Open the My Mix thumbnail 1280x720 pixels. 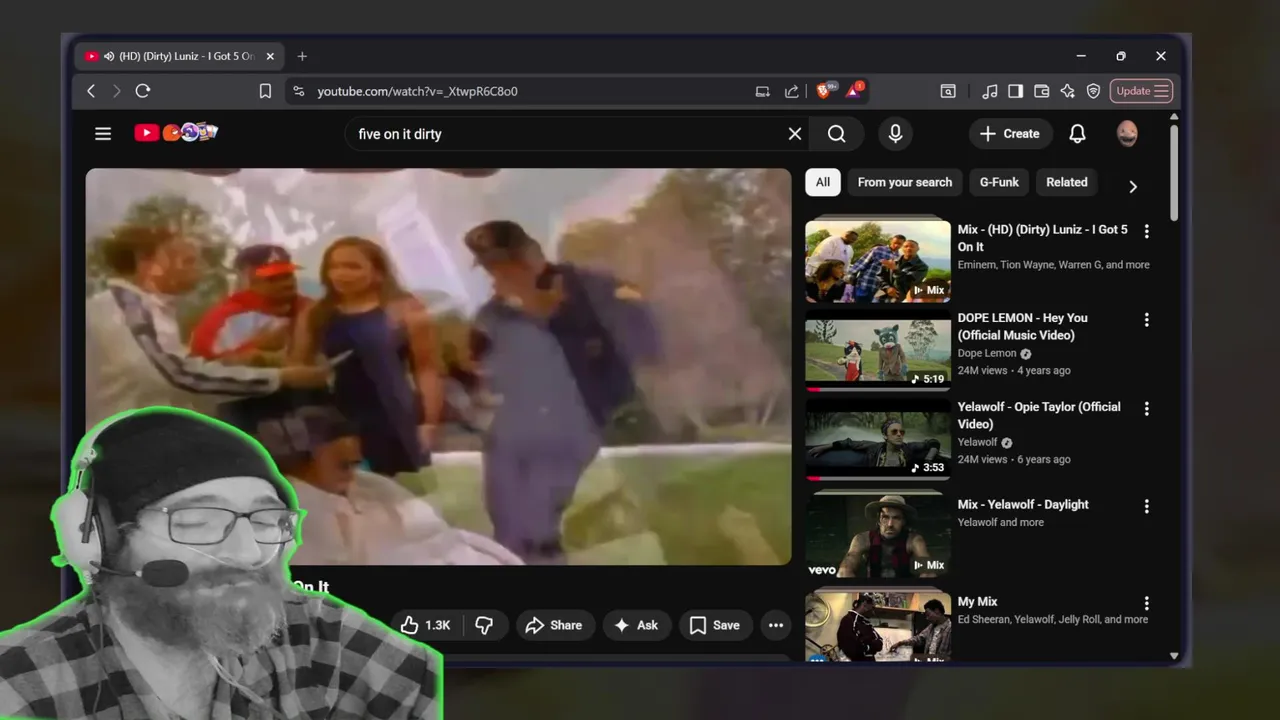[x=878, y=628]
